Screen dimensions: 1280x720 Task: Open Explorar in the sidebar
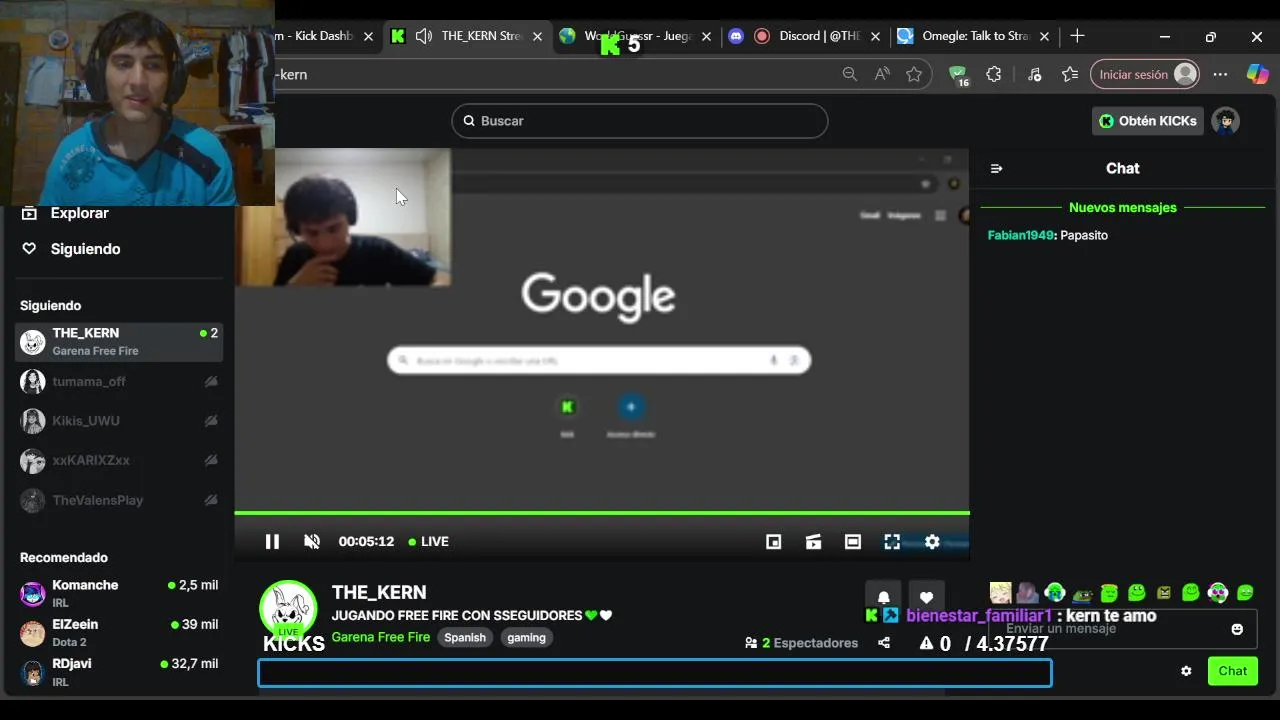pos(65,213)
